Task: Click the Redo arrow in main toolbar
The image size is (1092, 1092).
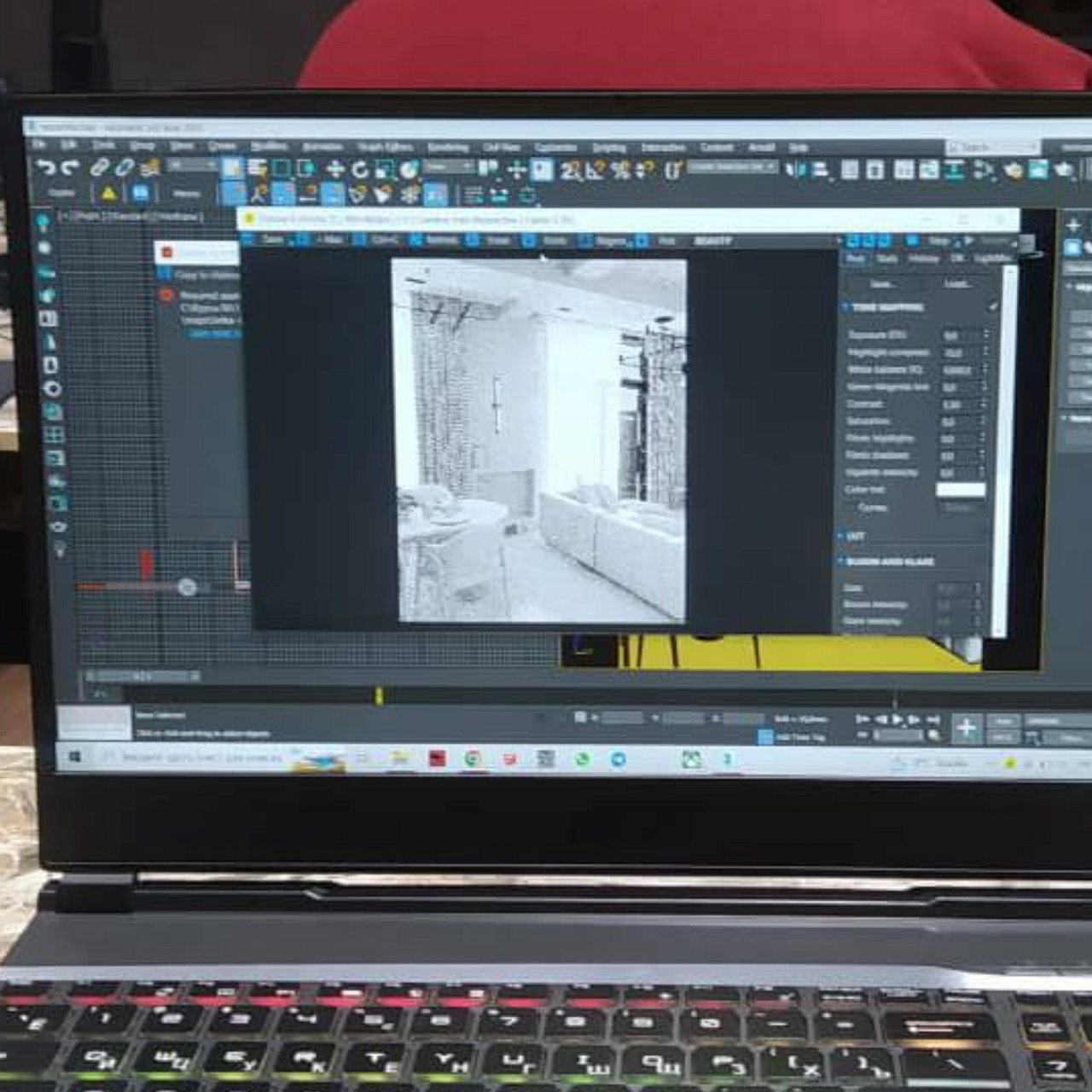Action: pos(70,168)
